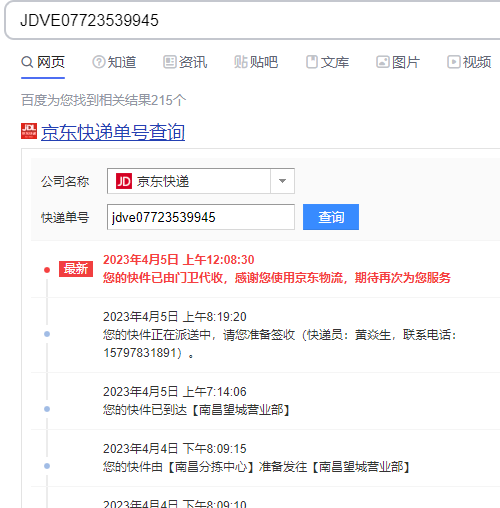Viewport: 500px width, 508px height.
Task: Switch to the 图片 tab
Action: click(398, 62)
